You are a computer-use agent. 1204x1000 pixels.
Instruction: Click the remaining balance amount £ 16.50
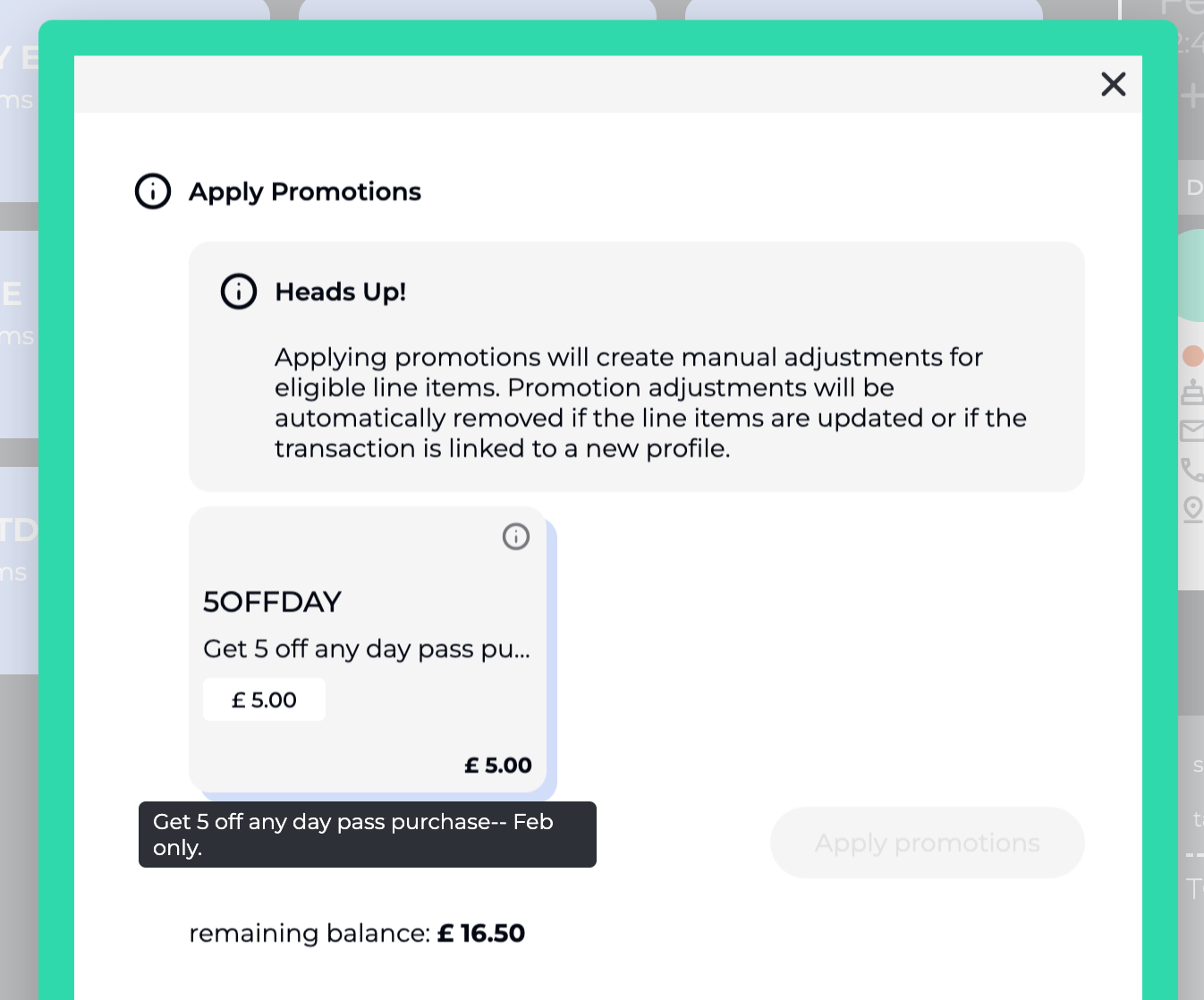tap(481, 934)
